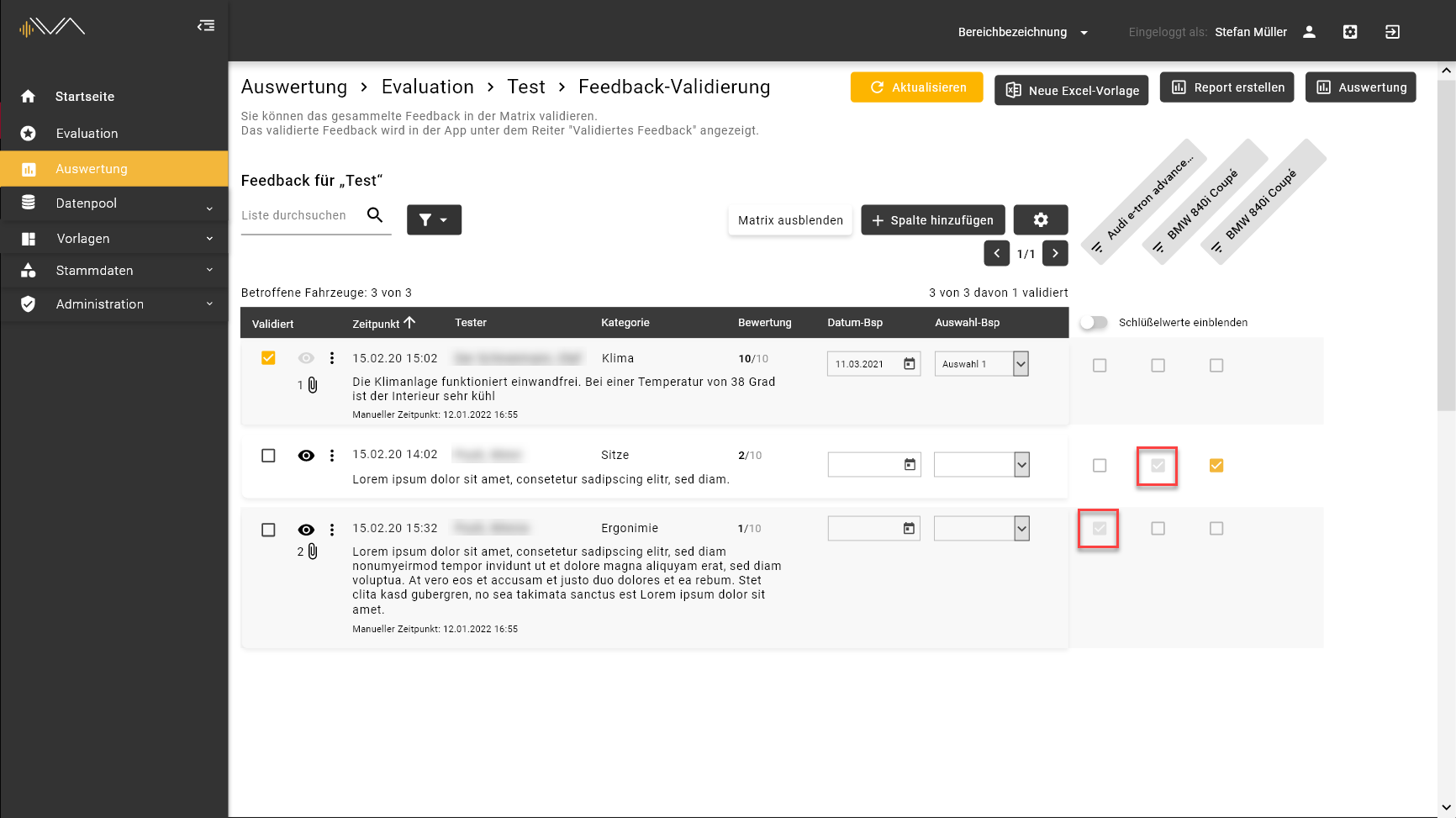
Task: Uncheck Validiert checkbox for Klima row
Action: pos(268,358)
